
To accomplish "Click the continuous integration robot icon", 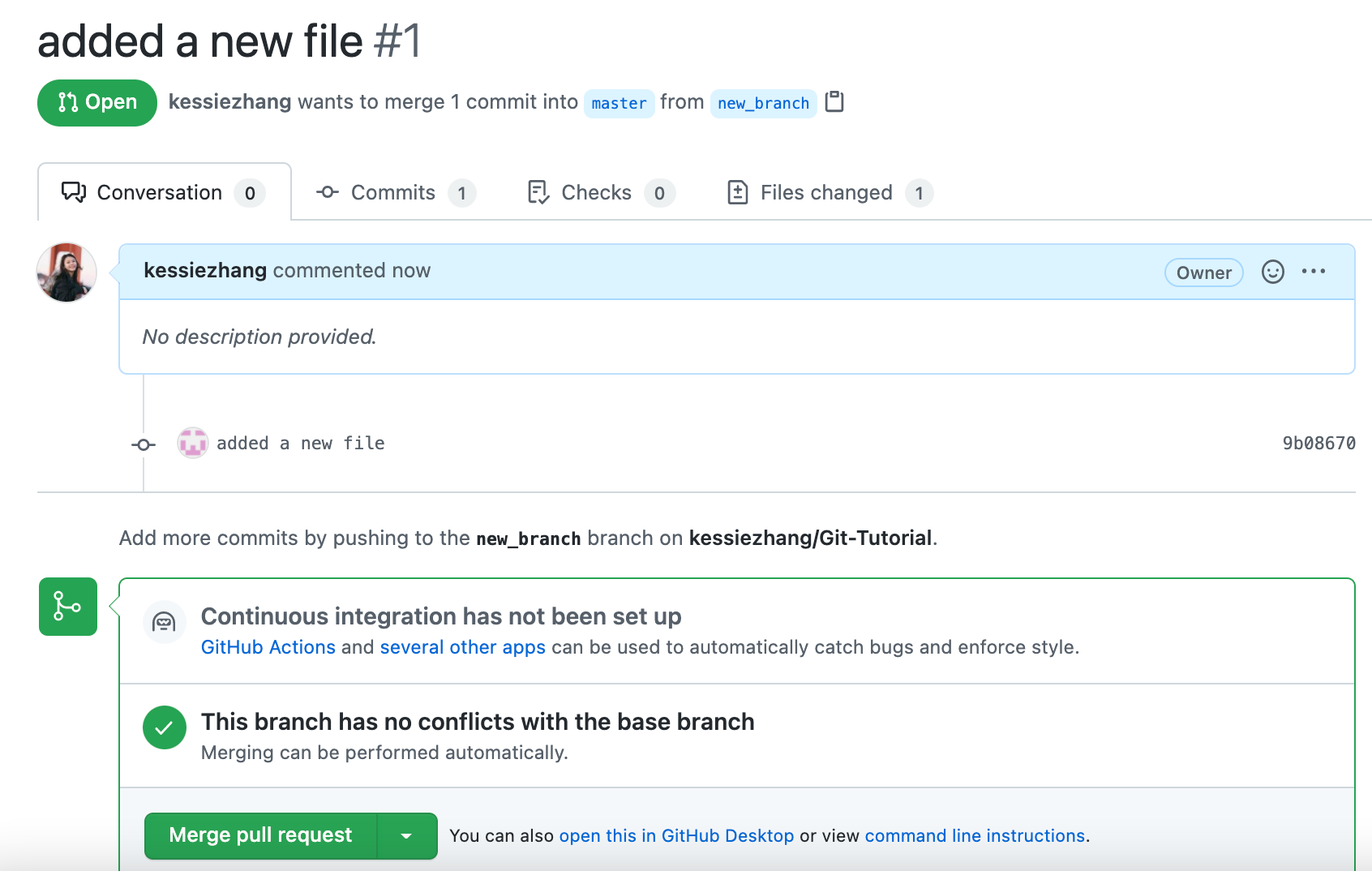I will [165, 623].
